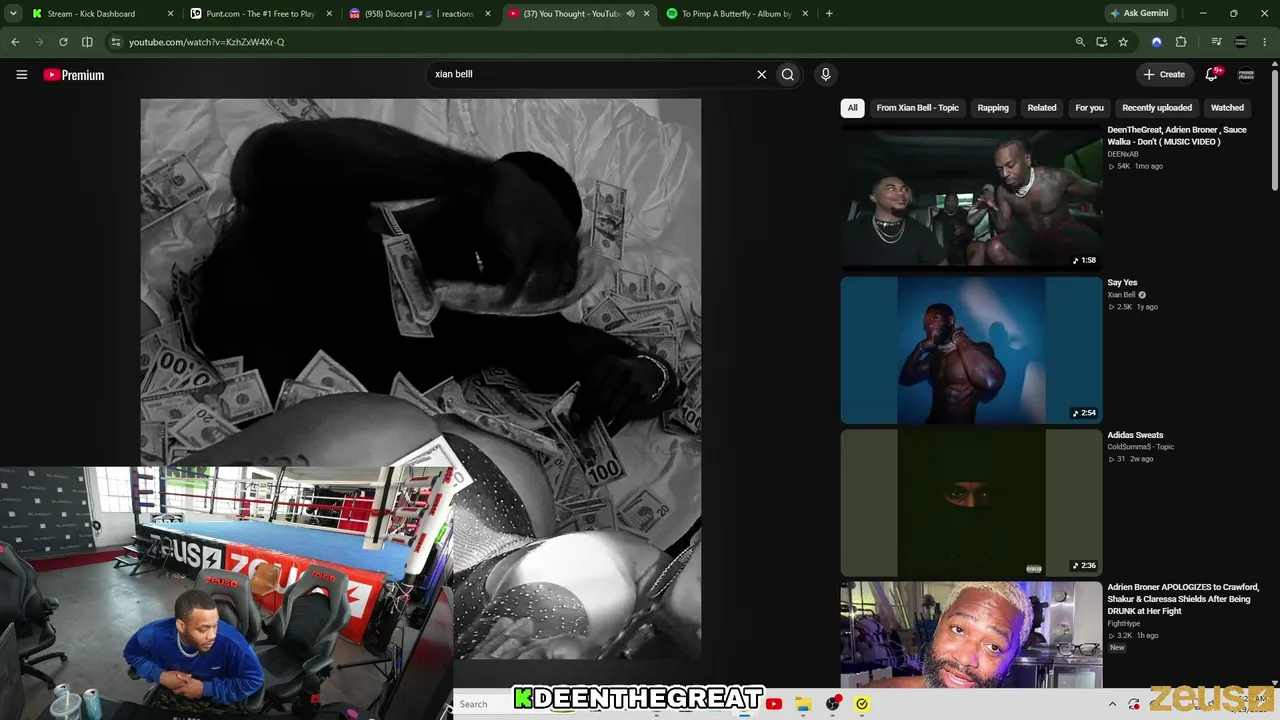
Task: Open the YouTube account avatar menu
Action: (x=1246, y=74)
